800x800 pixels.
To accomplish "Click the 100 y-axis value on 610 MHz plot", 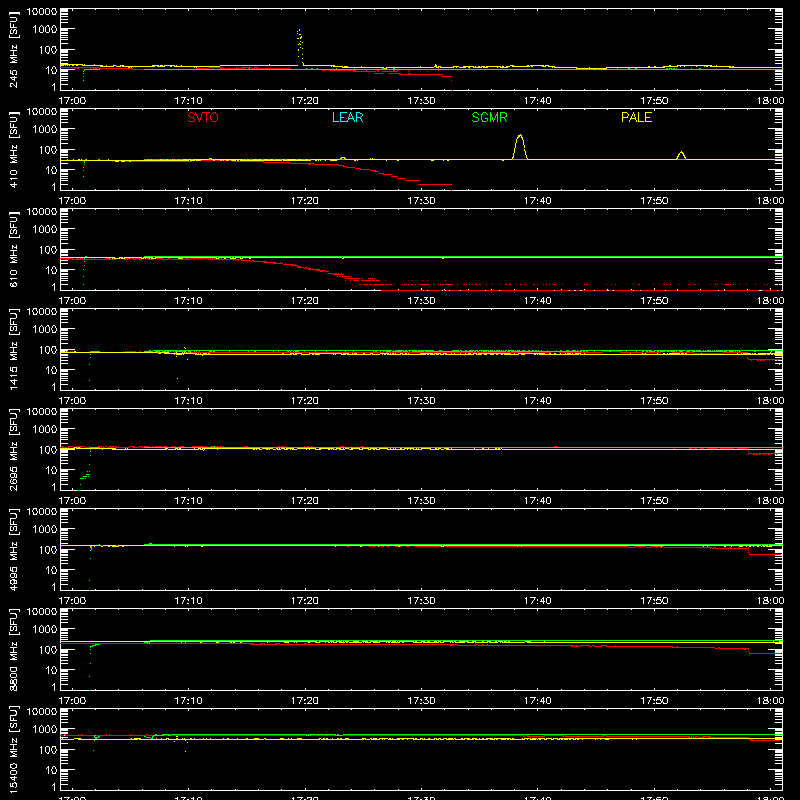I will pyautogui.click(x=48, y=250).
